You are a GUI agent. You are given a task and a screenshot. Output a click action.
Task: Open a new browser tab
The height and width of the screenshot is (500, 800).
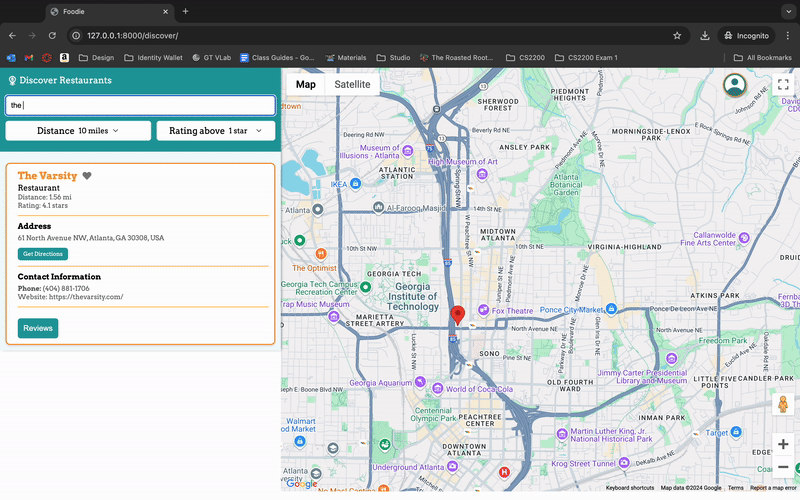point(186,11)
